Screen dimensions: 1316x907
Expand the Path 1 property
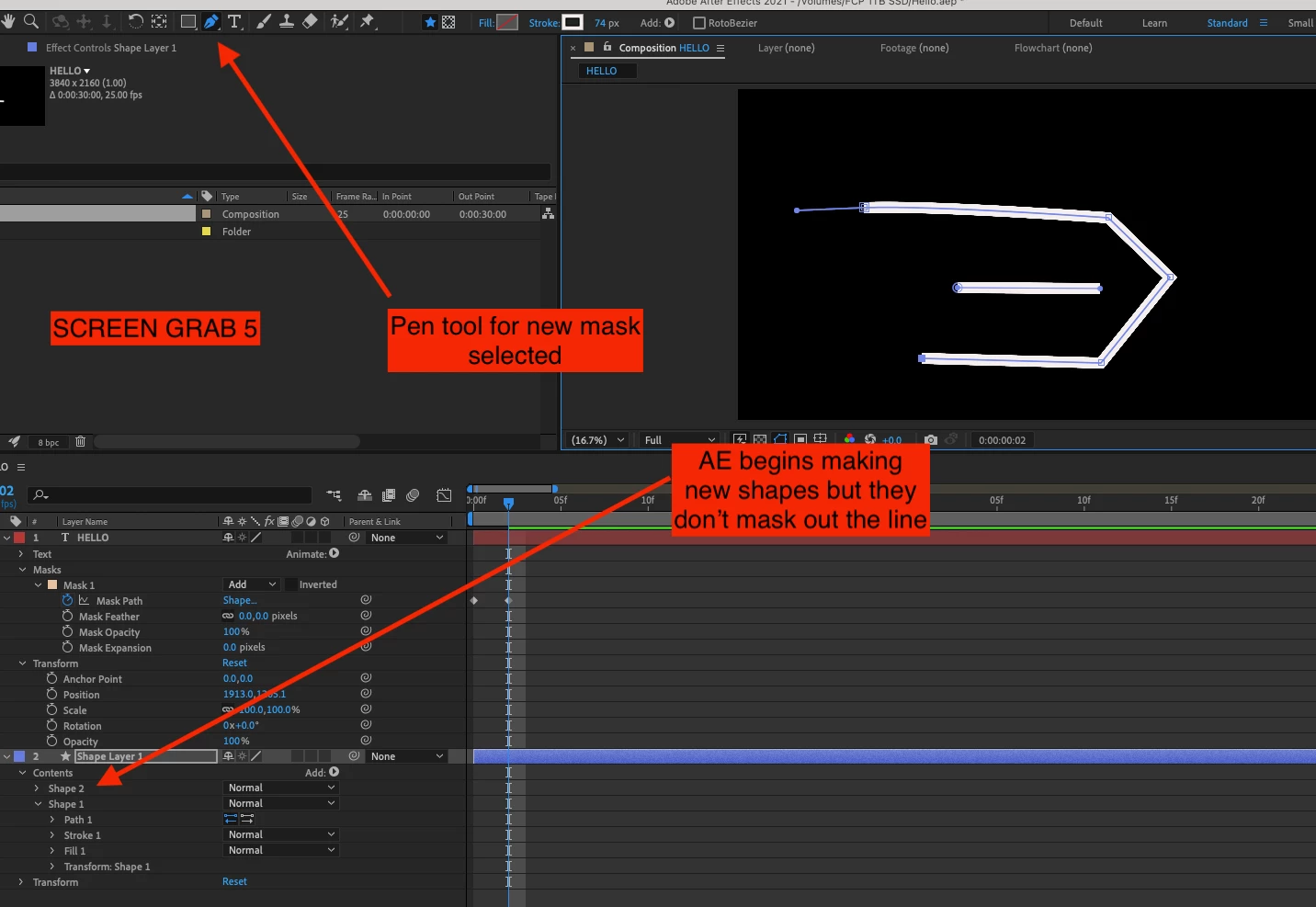coord(52,820)
